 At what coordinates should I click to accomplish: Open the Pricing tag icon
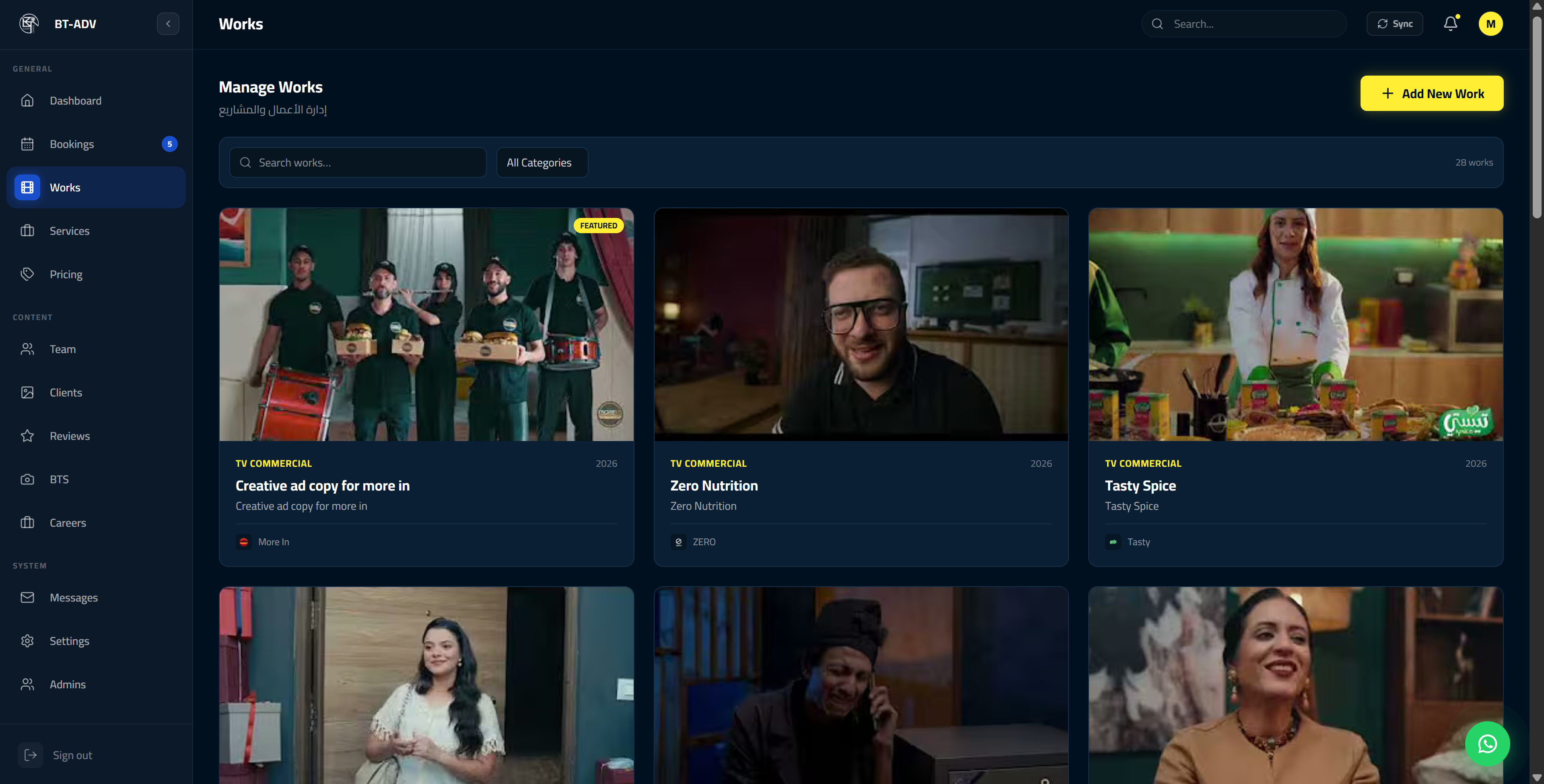coord(28,274)
